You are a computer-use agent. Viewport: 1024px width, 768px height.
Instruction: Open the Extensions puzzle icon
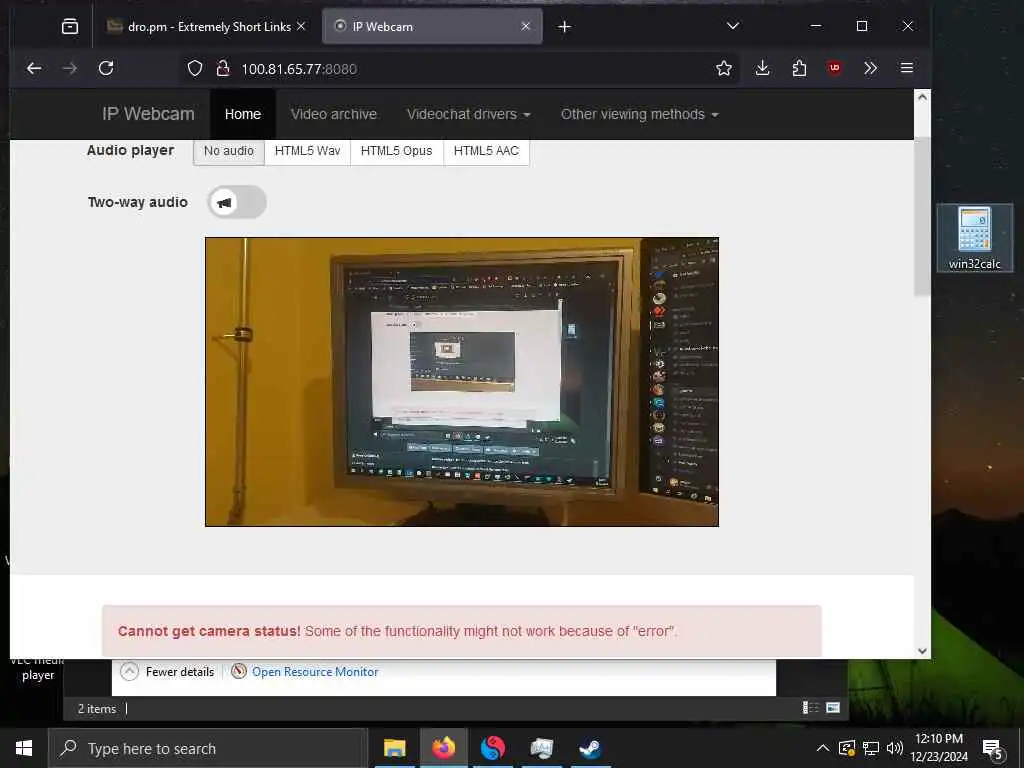click(799, 68)
